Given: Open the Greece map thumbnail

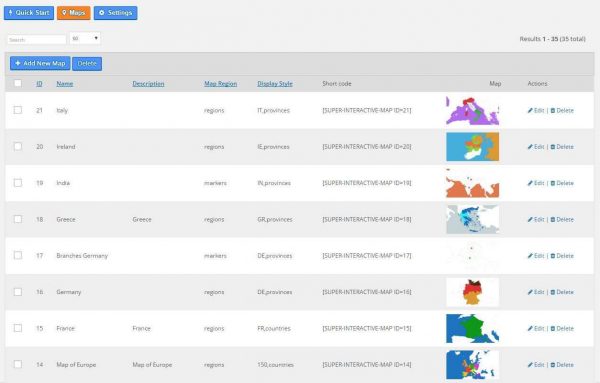Looking at the screenshot, I should click(473, 219).
